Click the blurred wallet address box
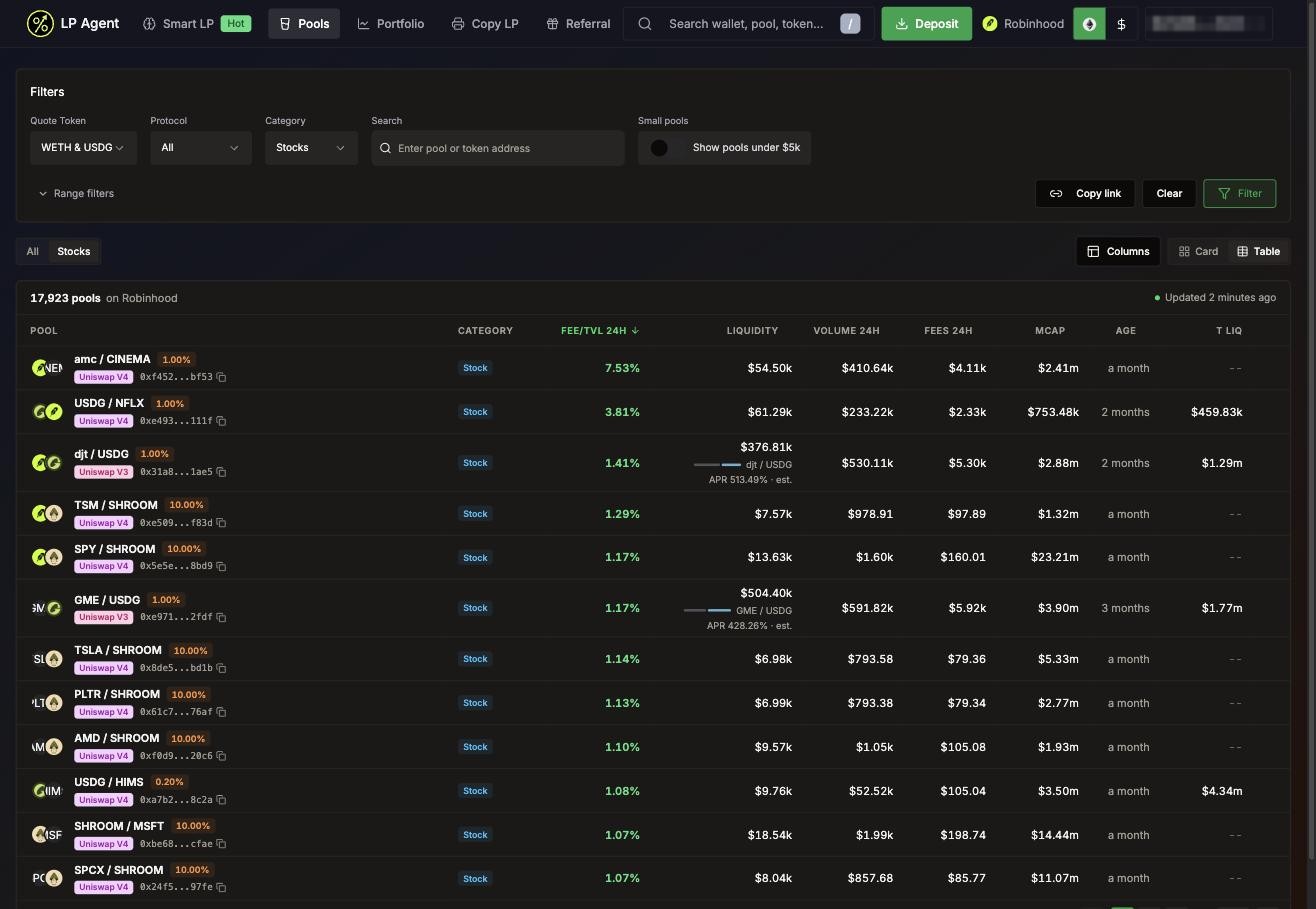 point(1209,24)
